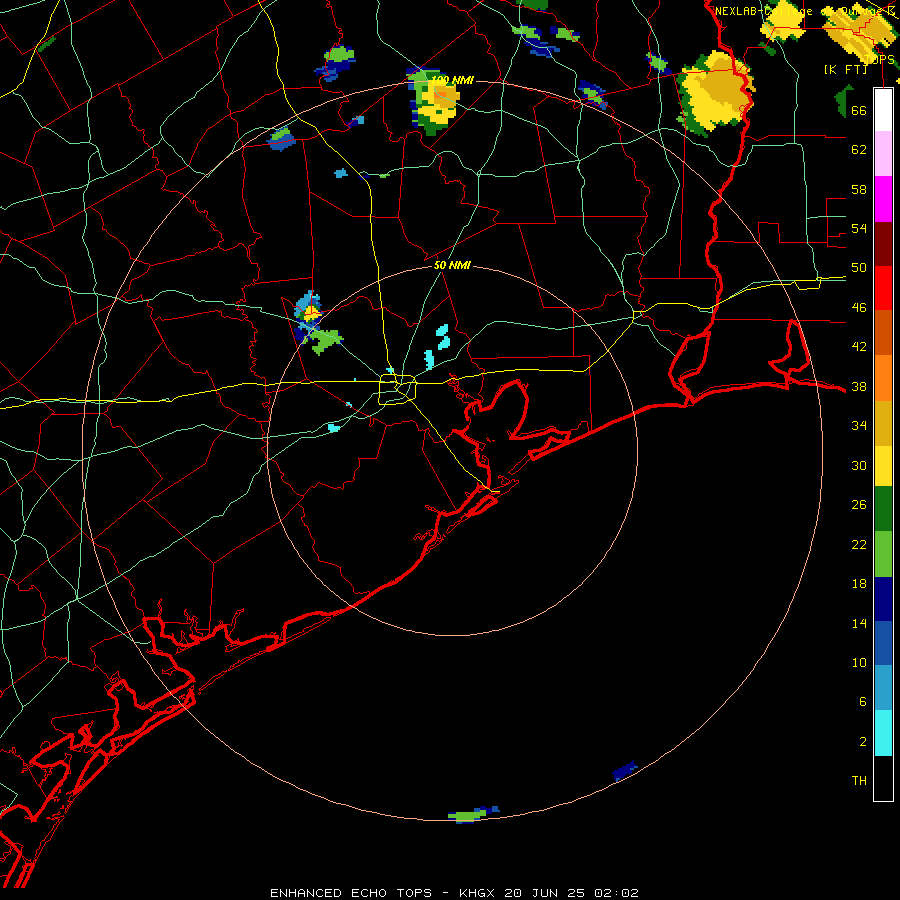
Task: Click the black TH threshold legend block
Action: (883, 778)
